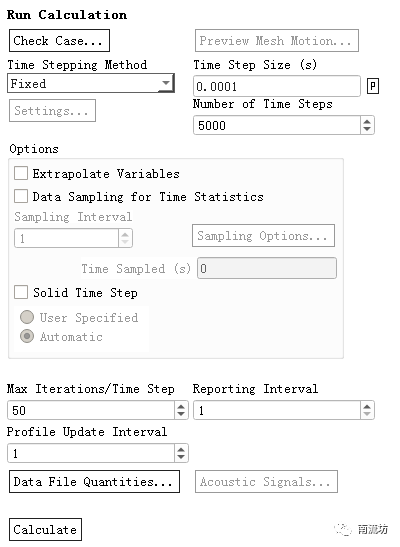400x547 pixels.
Task: Click the P parameter icon beside Time Step Size
Action: 372,86
